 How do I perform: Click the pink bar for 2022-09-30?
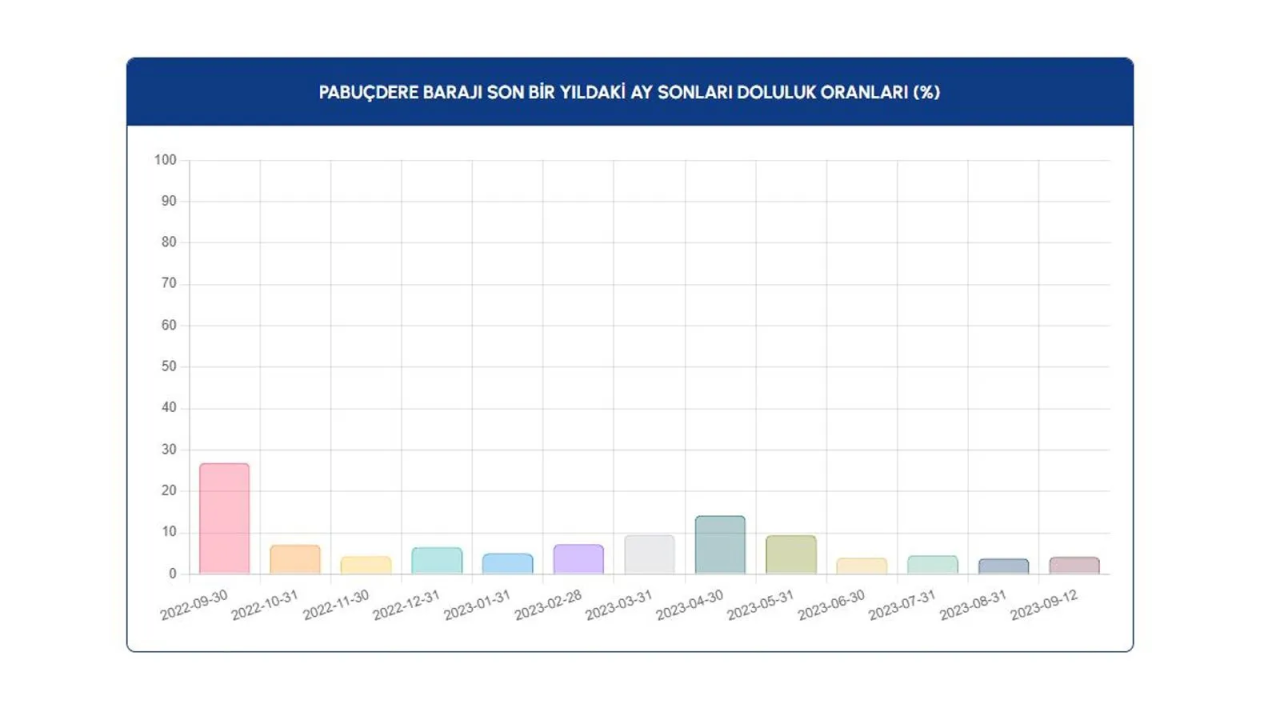click(224, 518)
